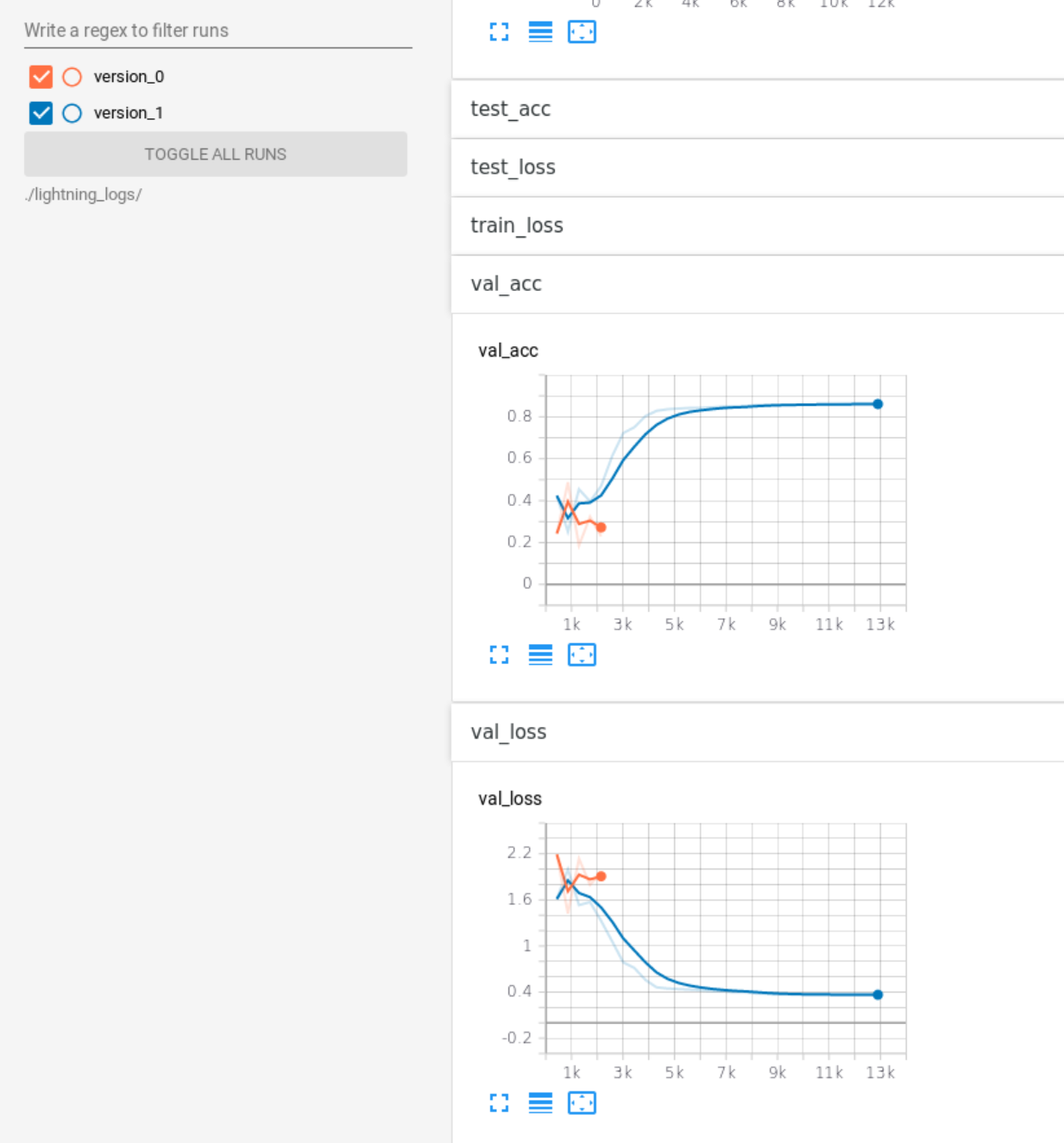1064x1143 pixels.
Task: Click the version_1 run label
Action: click(x=129, y=113)
